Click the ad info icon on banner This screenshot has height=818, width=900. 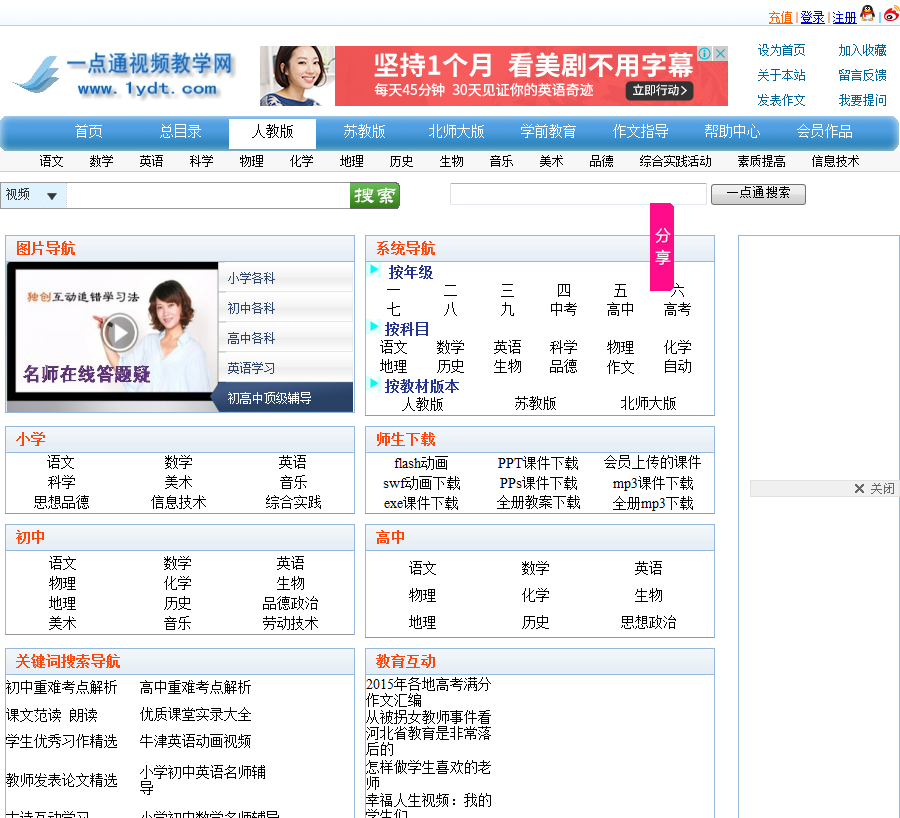704,53
